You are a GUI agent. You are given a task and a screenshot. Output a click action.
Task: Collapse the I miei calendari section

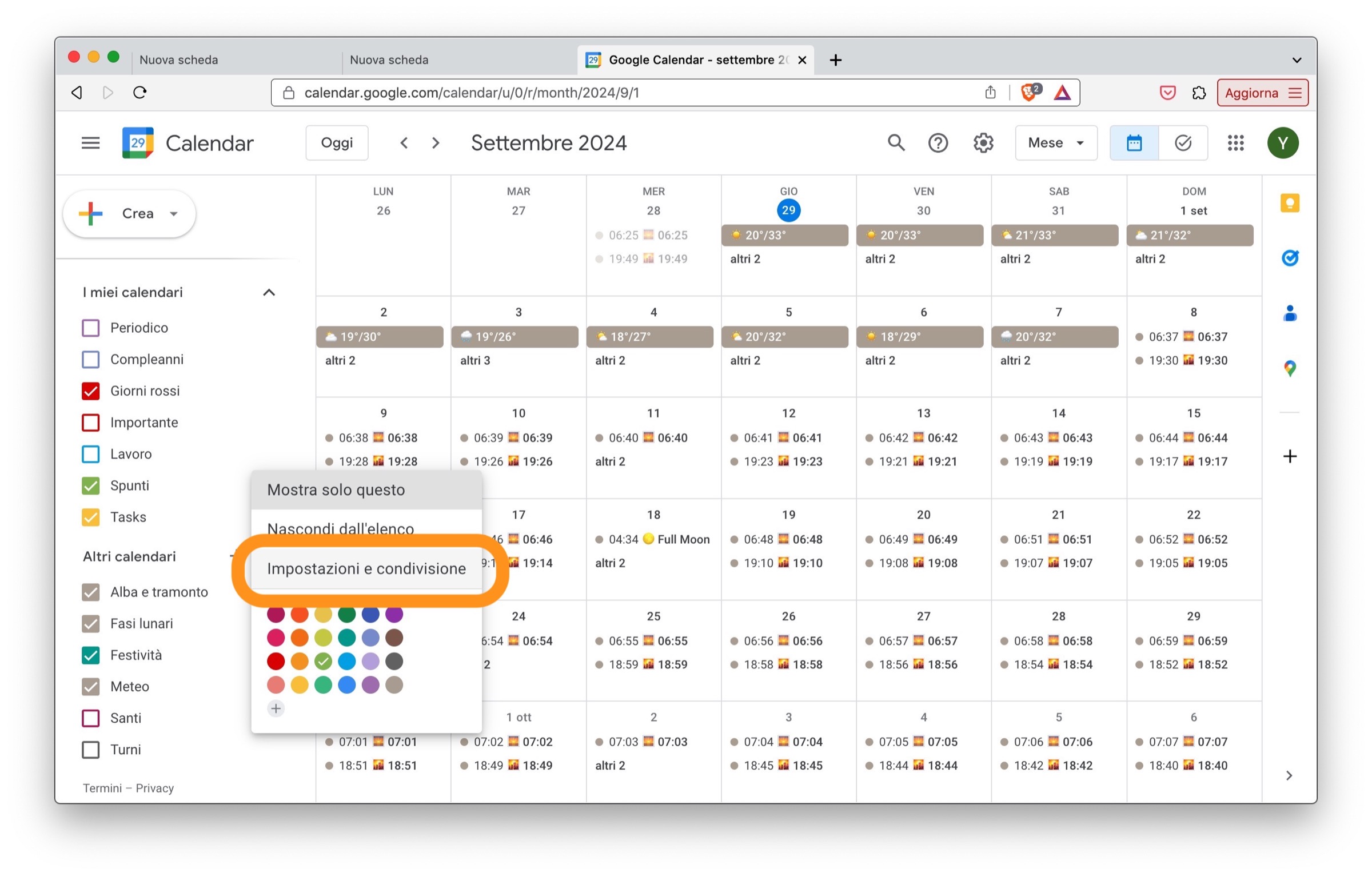click(x=269, y=293)
